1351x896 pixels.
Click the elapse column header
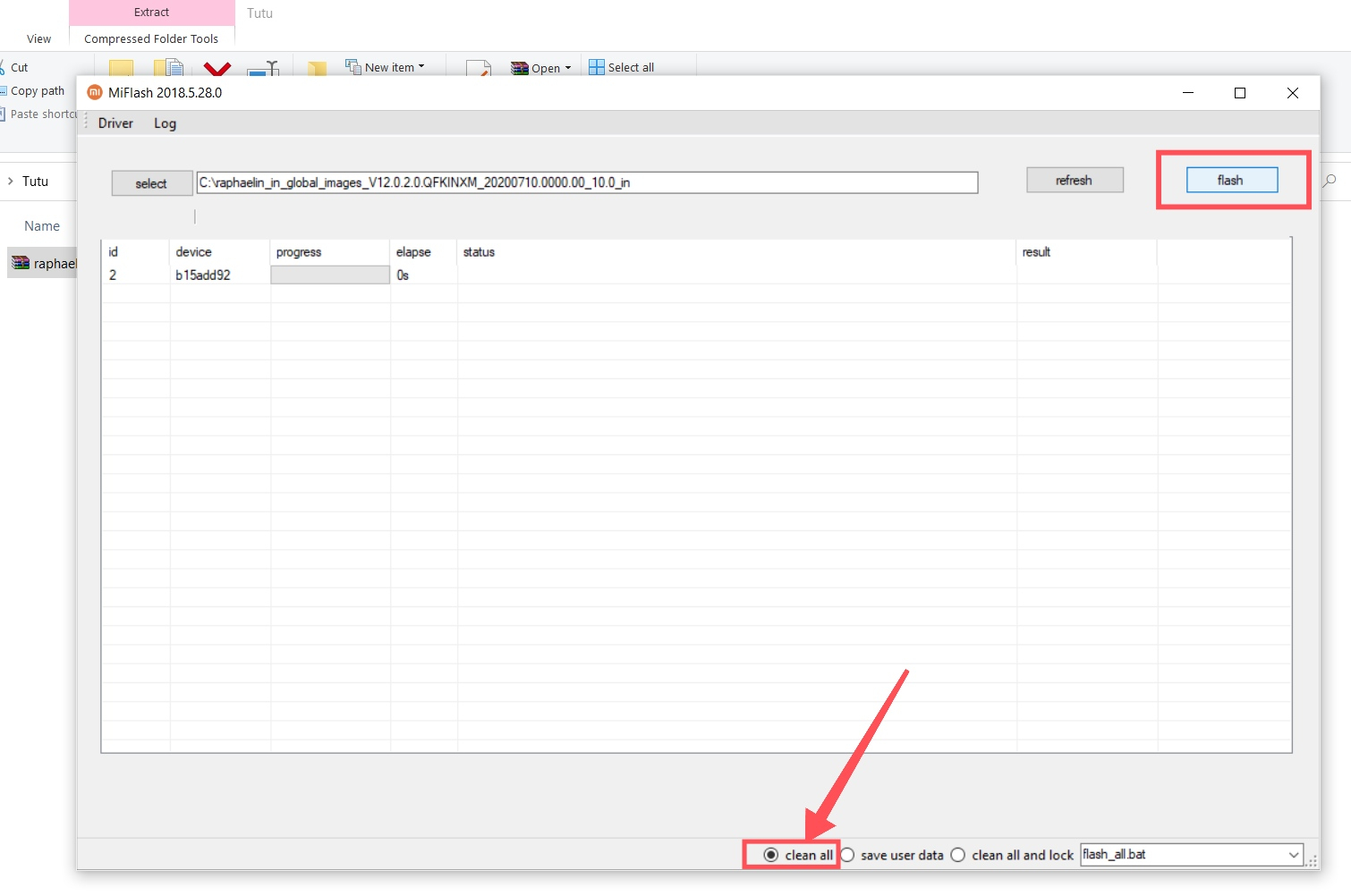click(x=423, y=252)
